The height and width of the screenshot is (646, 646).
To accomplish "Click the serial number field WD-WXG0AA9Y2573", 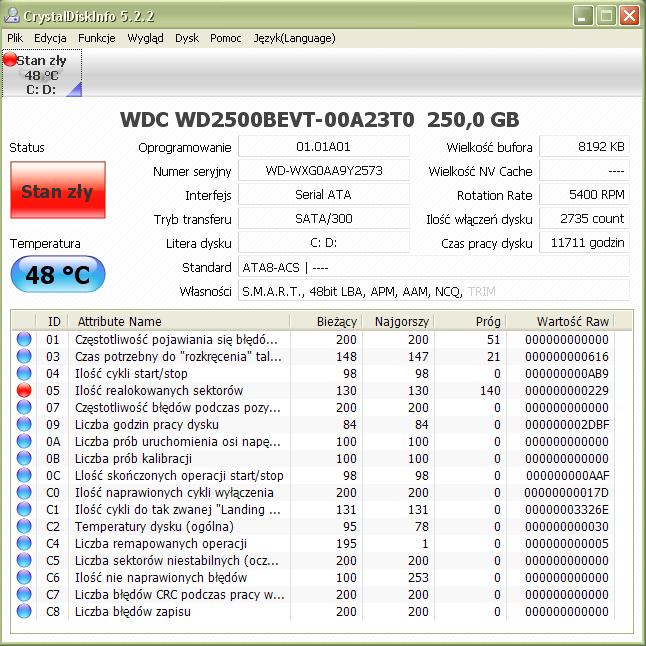I will (324, 171).
